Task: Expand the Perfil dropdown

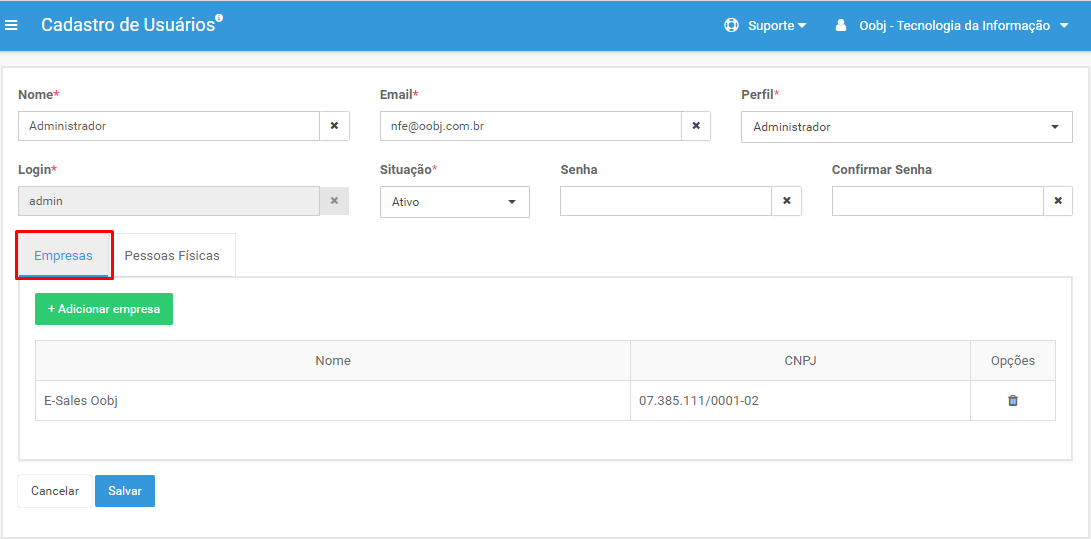Action: click(x=907, y=127)
